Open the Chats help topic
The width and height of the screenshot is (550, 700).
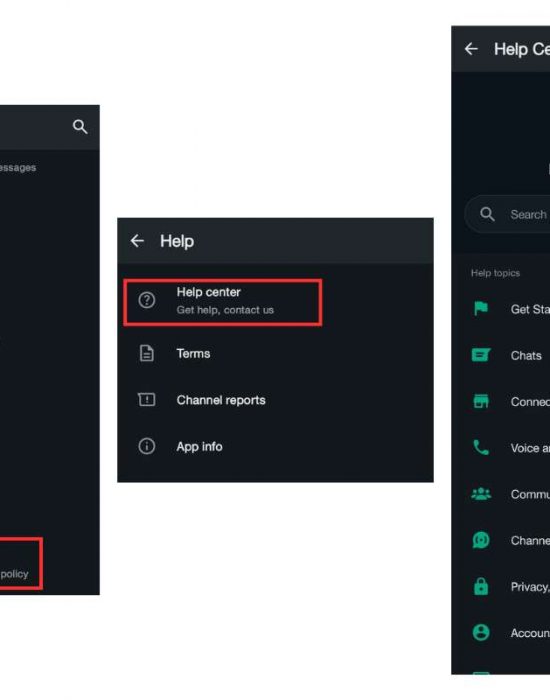506,355
